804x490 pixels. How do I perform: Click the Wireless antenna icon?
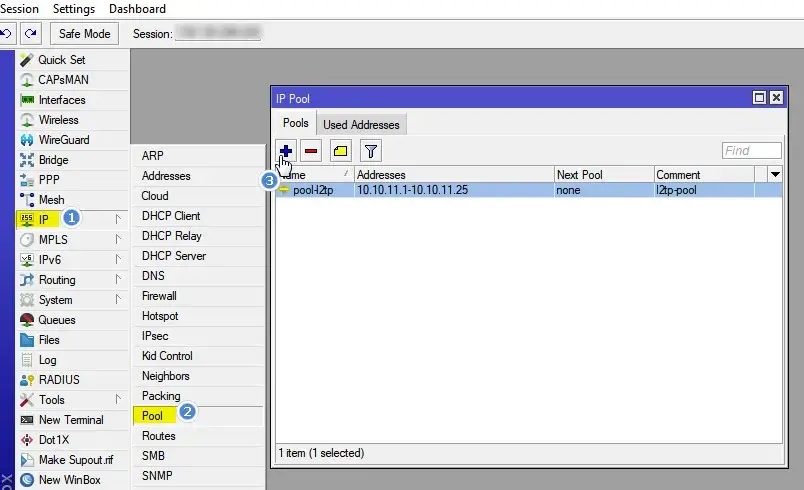pyautogui.click(x=27, y=120)
